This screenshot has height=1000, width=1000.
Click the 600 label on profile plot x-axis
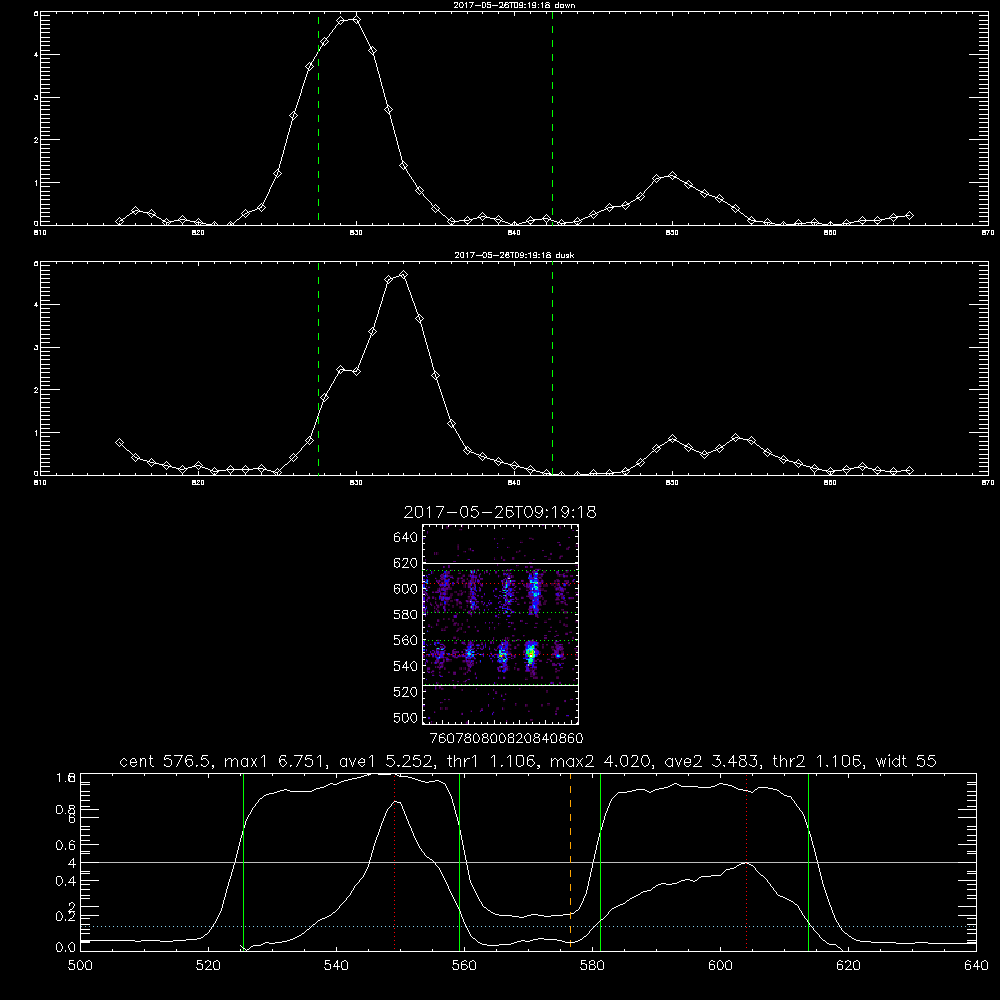pyautogui.click(x=720, y=966)
